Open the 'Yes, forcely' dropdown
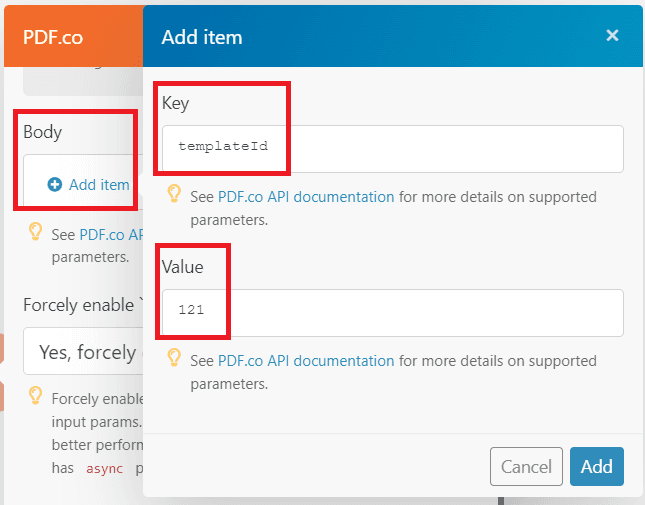 85,352
